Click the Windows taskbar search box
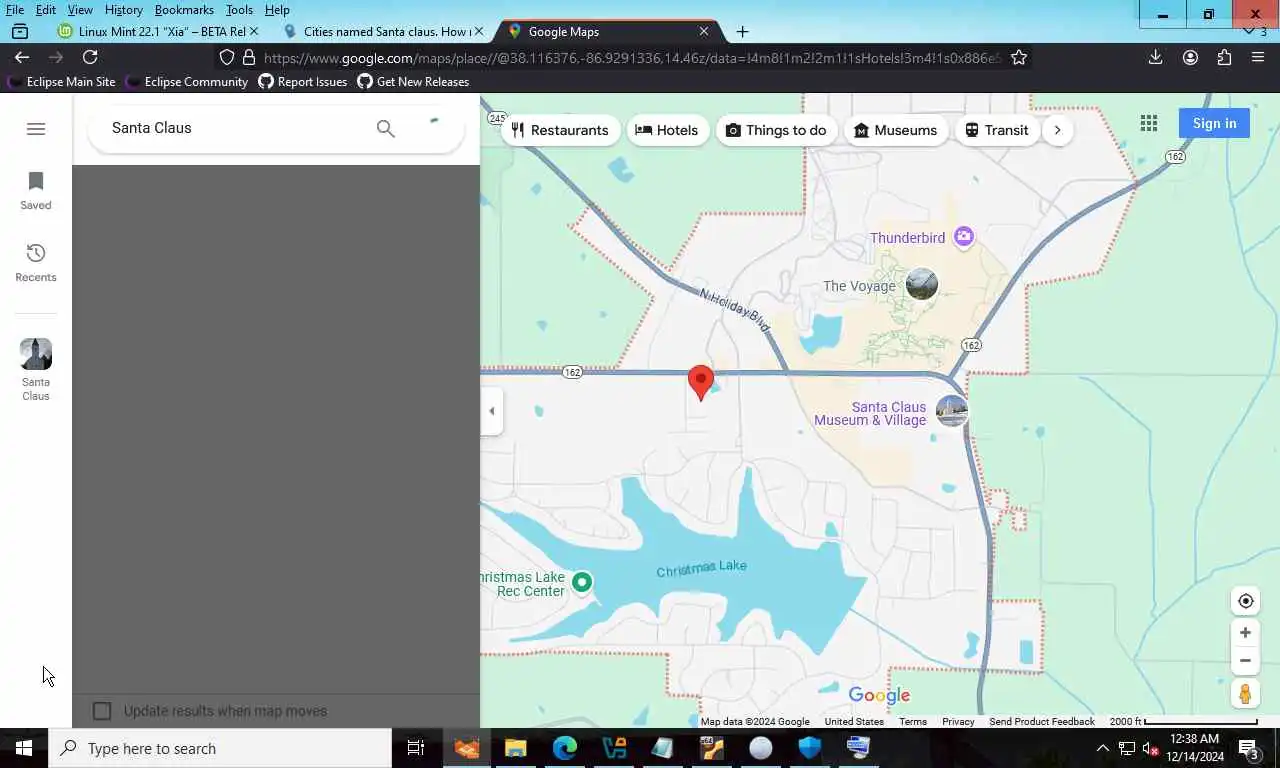This screenshot has width=1280, height=768. coord(220,748)
